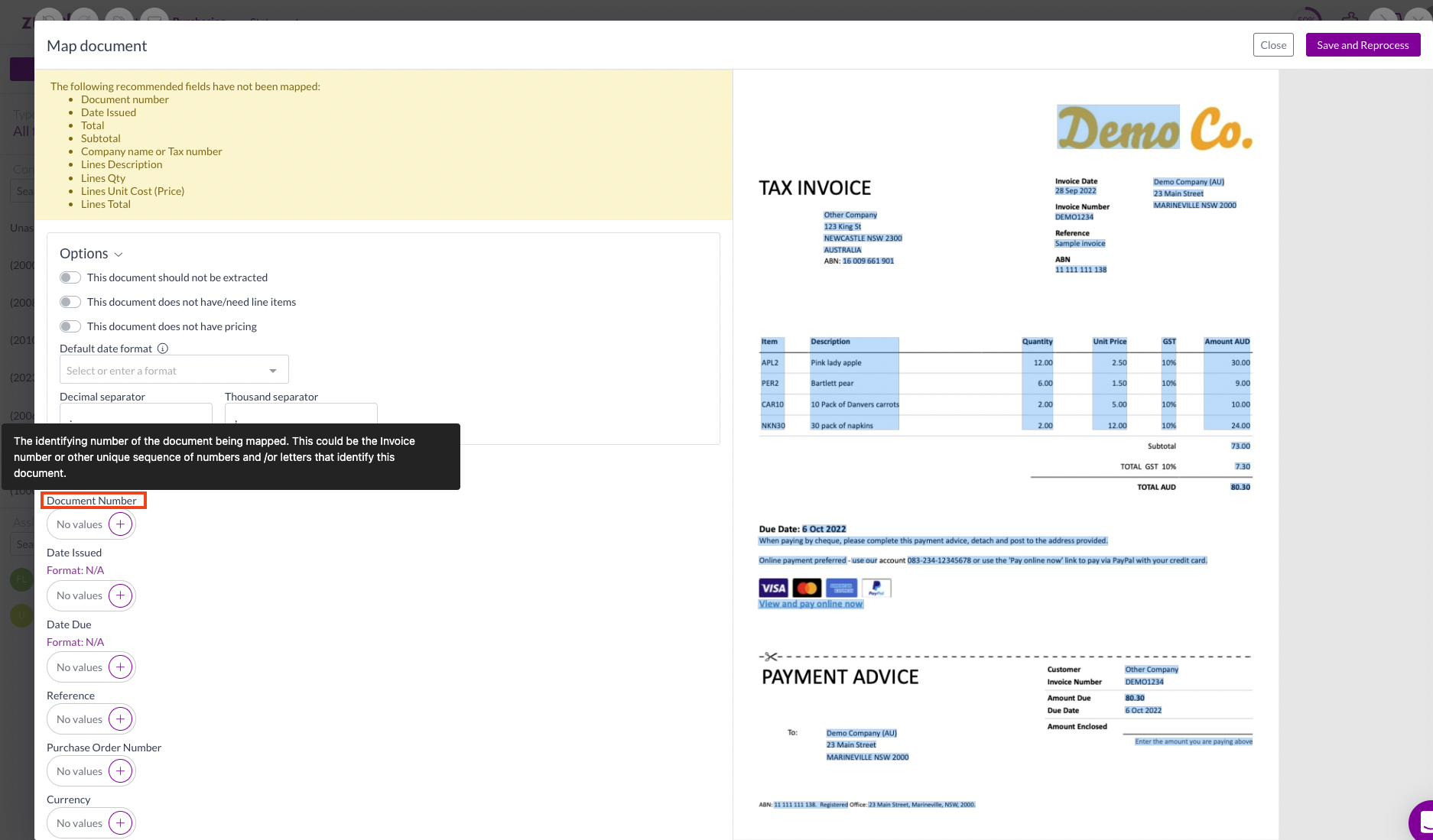Select 'Quantity' column header in invoice table
Screen dimensions: 1433x840
point(1037,342)
